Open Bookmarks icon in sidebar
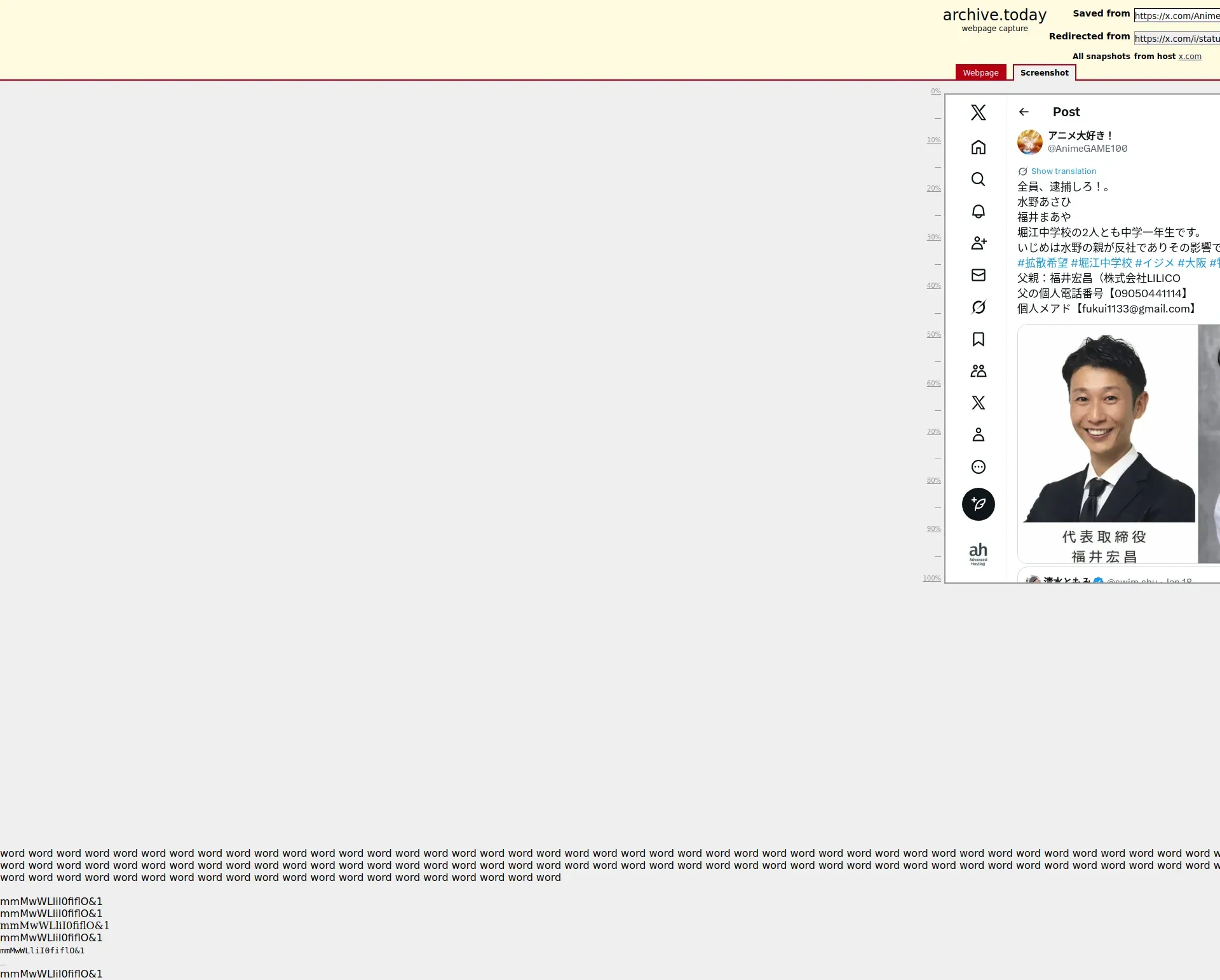This screenshot has height=980, width=1220. click(978, 339)
